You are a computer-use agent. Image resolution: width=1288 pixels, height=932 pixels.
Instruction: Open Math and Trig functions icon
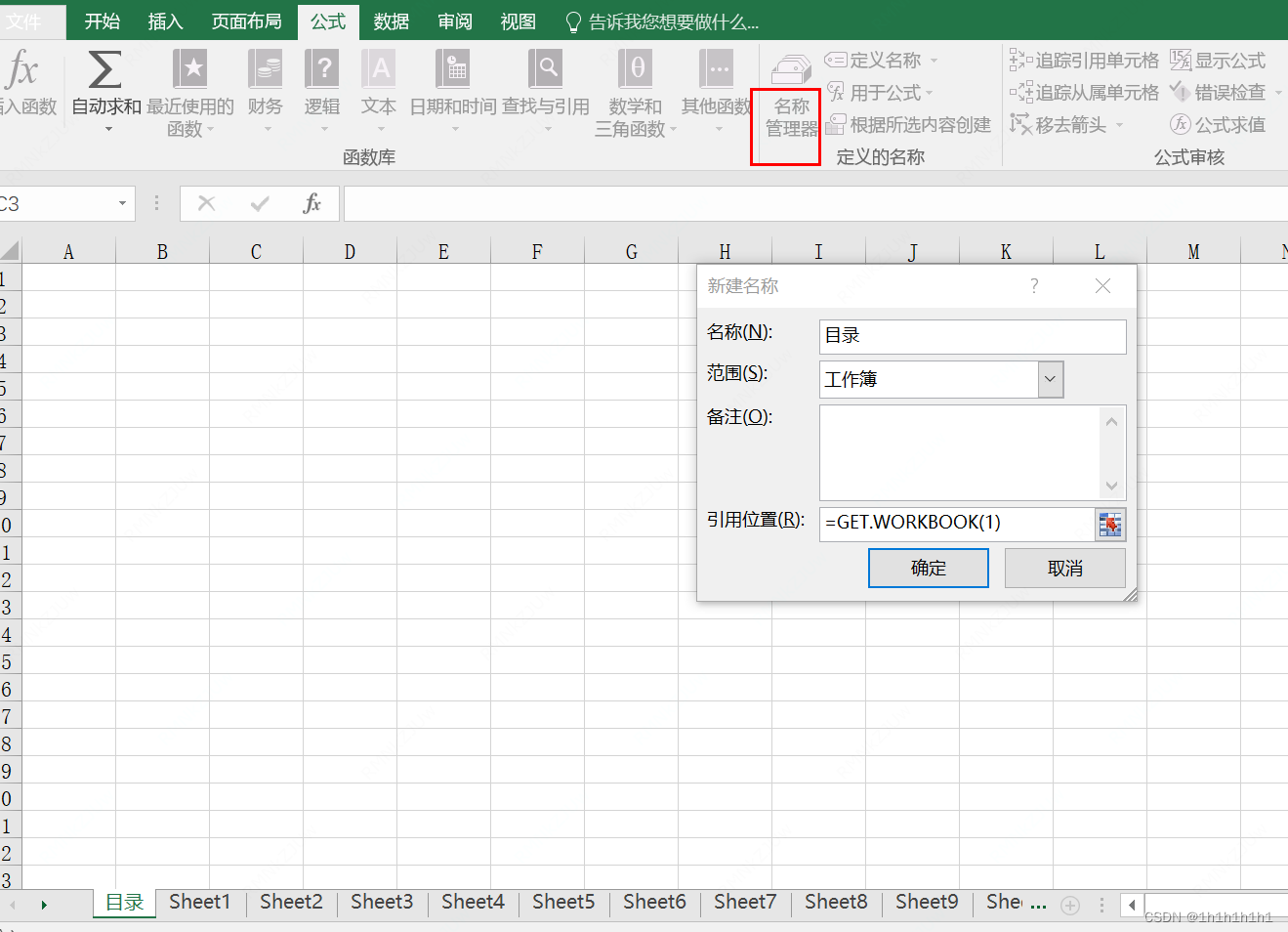(636, 69)
